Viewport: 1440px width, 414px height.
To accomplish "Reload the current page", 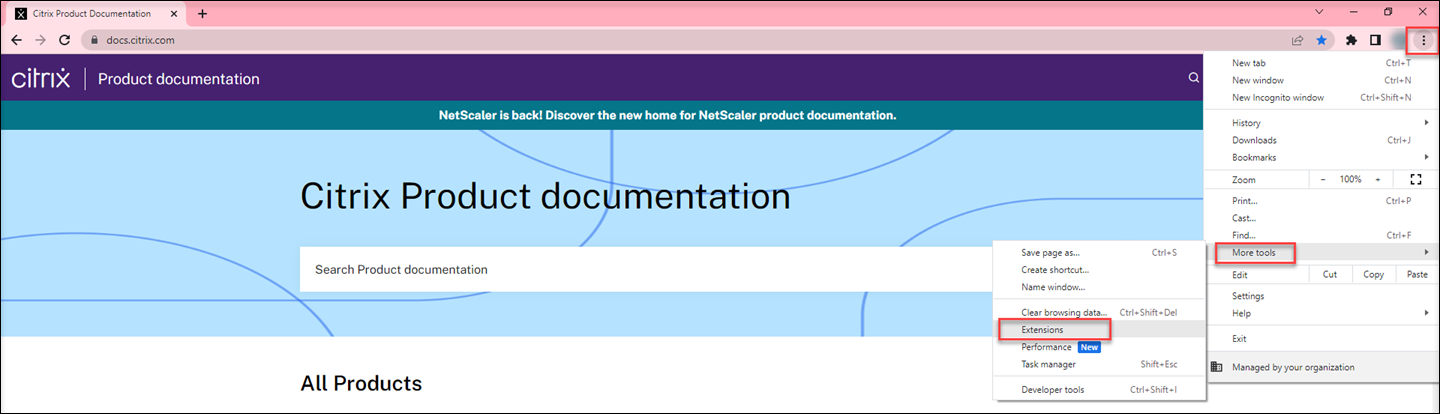I will [x=65, y=40].
